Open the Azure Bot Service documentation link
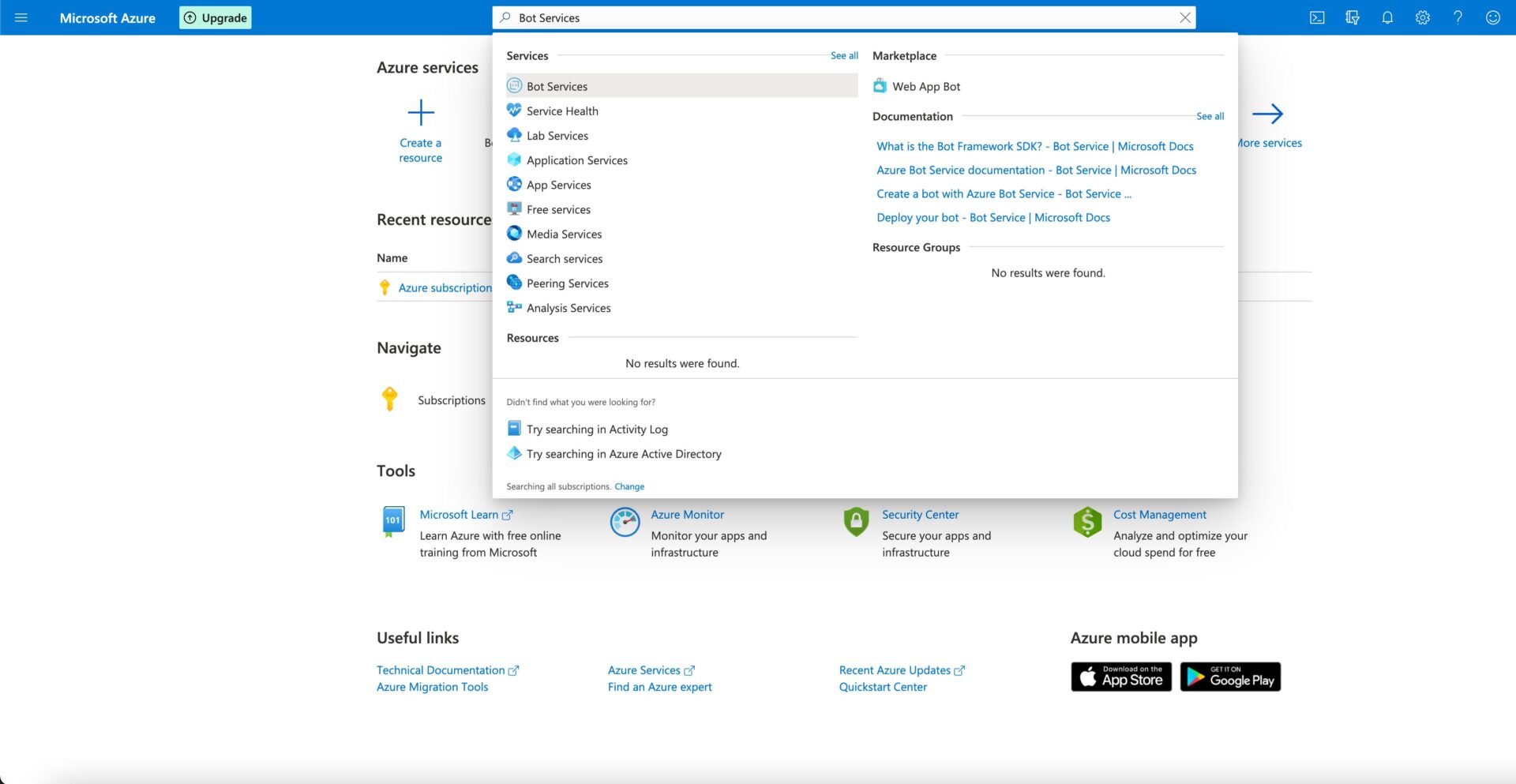Screen dimensions: 1516x784 tap(1036, 170)
